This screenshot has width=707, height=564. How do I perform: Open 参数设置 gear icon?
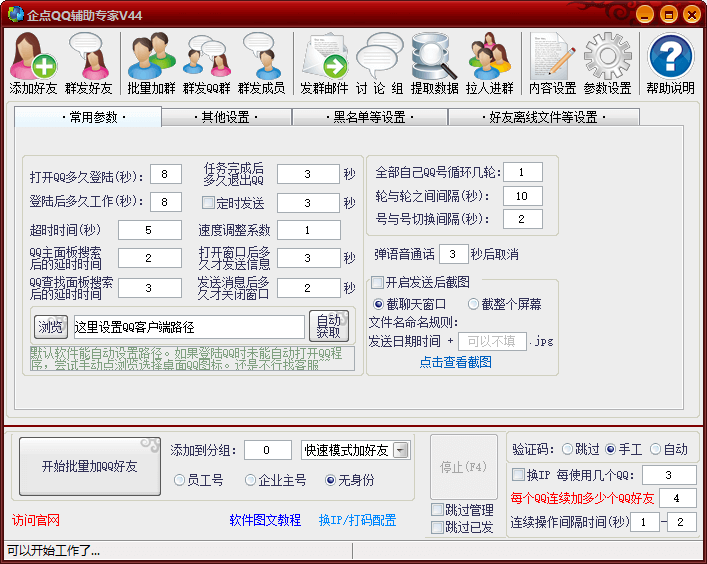(608, 63)
